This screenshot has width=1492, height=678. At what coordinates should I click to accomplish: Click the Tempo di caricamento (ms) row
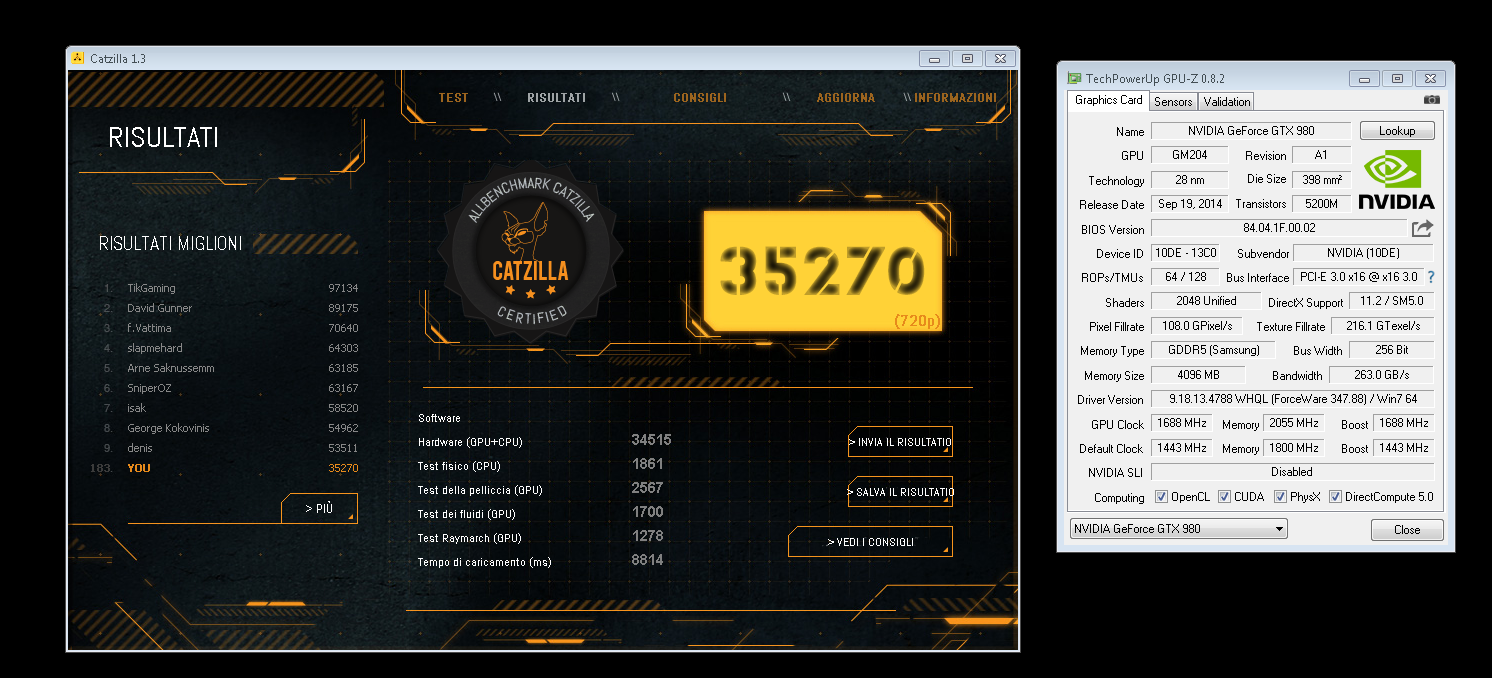point(541,561)
